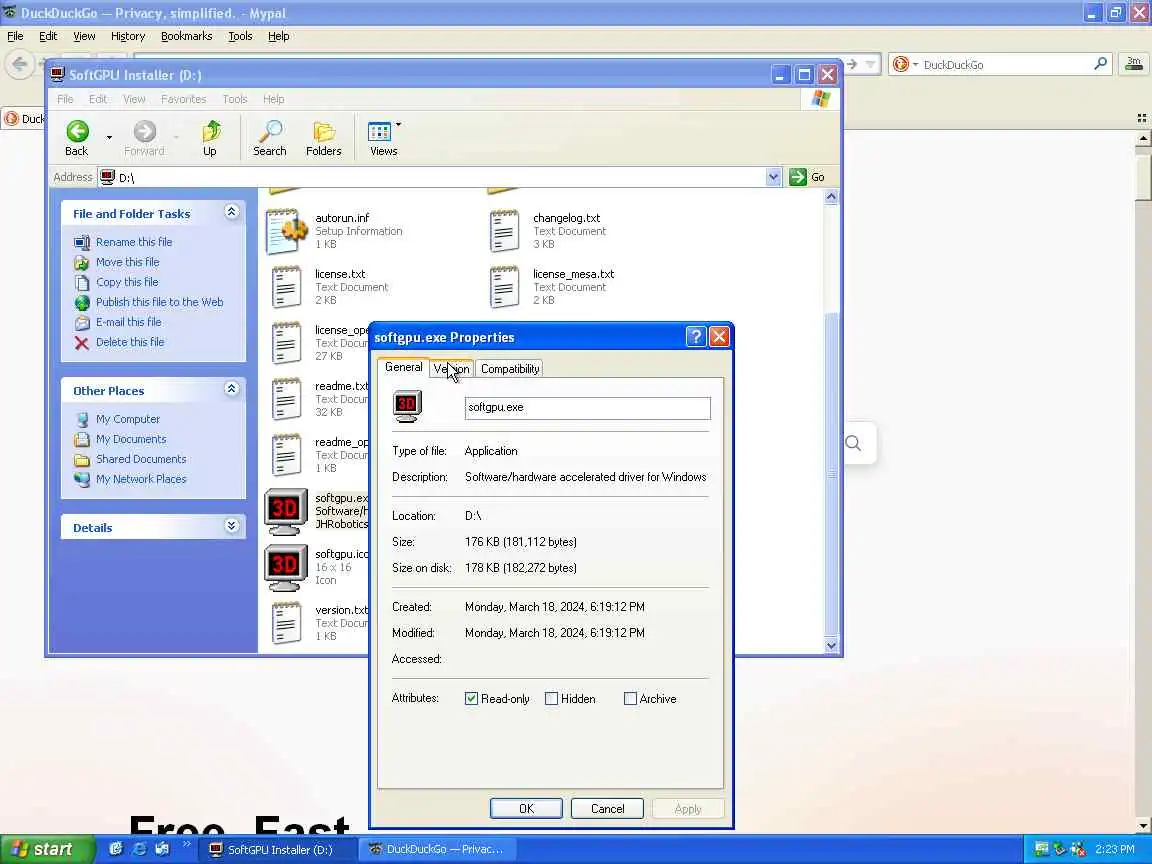Go Up one folder level

click(x=210, y=137)
